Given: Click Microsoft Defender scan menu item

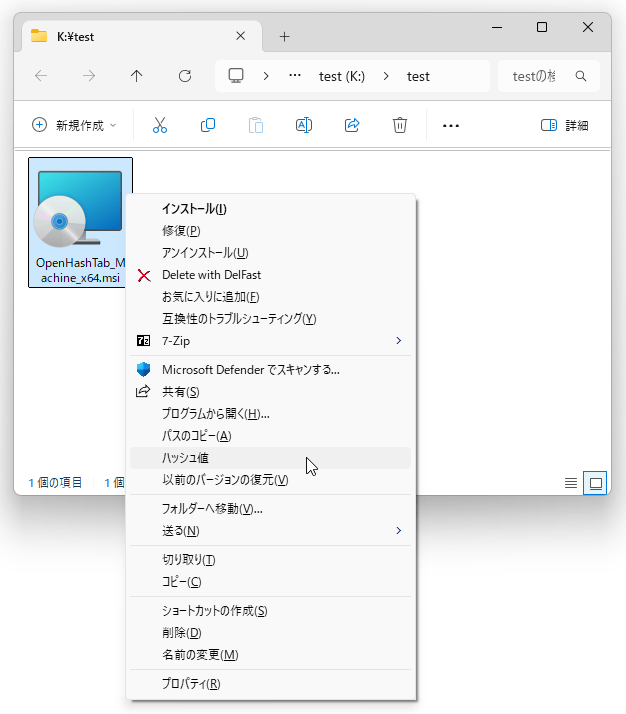Looking at the screenshot, I should point(250,369).
